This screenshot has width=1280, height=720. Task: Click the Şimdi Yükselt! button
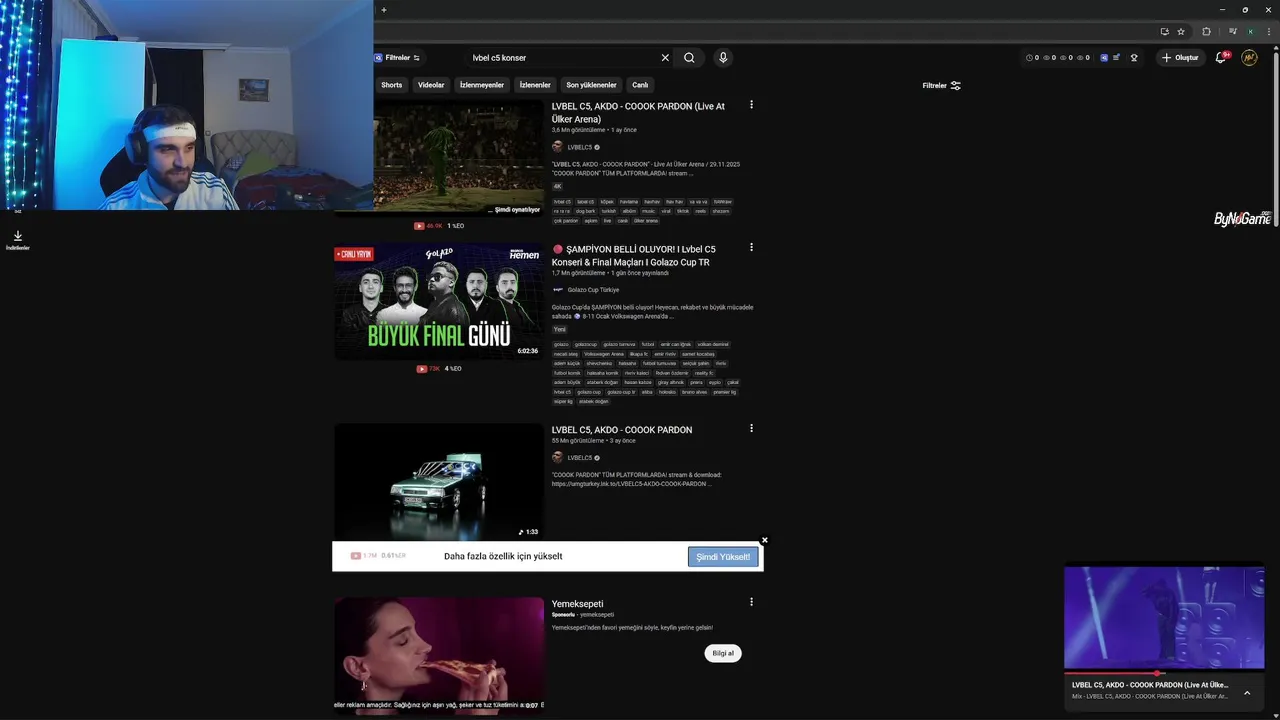[x=723, y=557]
